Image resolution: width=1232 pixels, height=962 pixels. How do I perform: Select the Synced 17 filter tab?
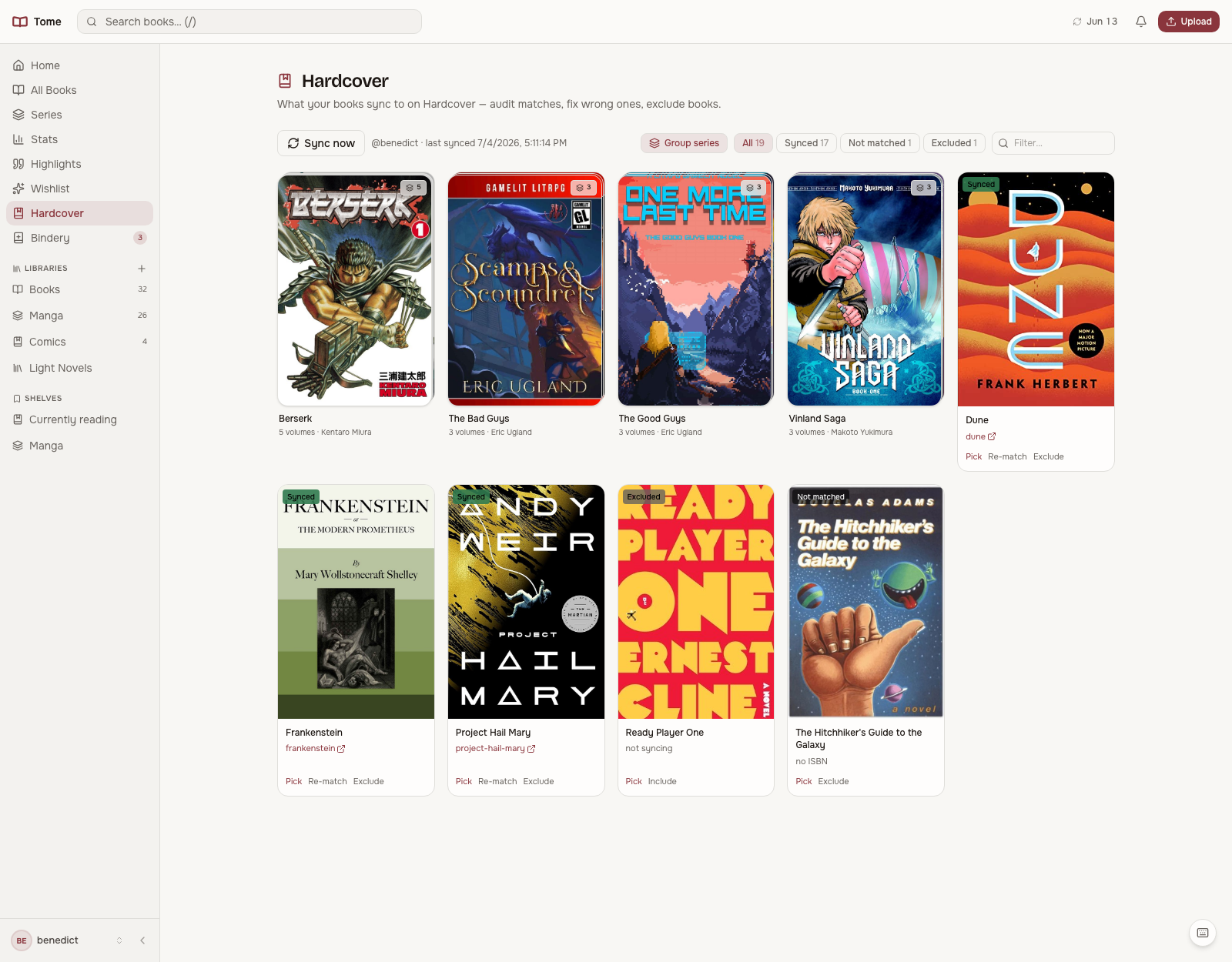point(806,143)
